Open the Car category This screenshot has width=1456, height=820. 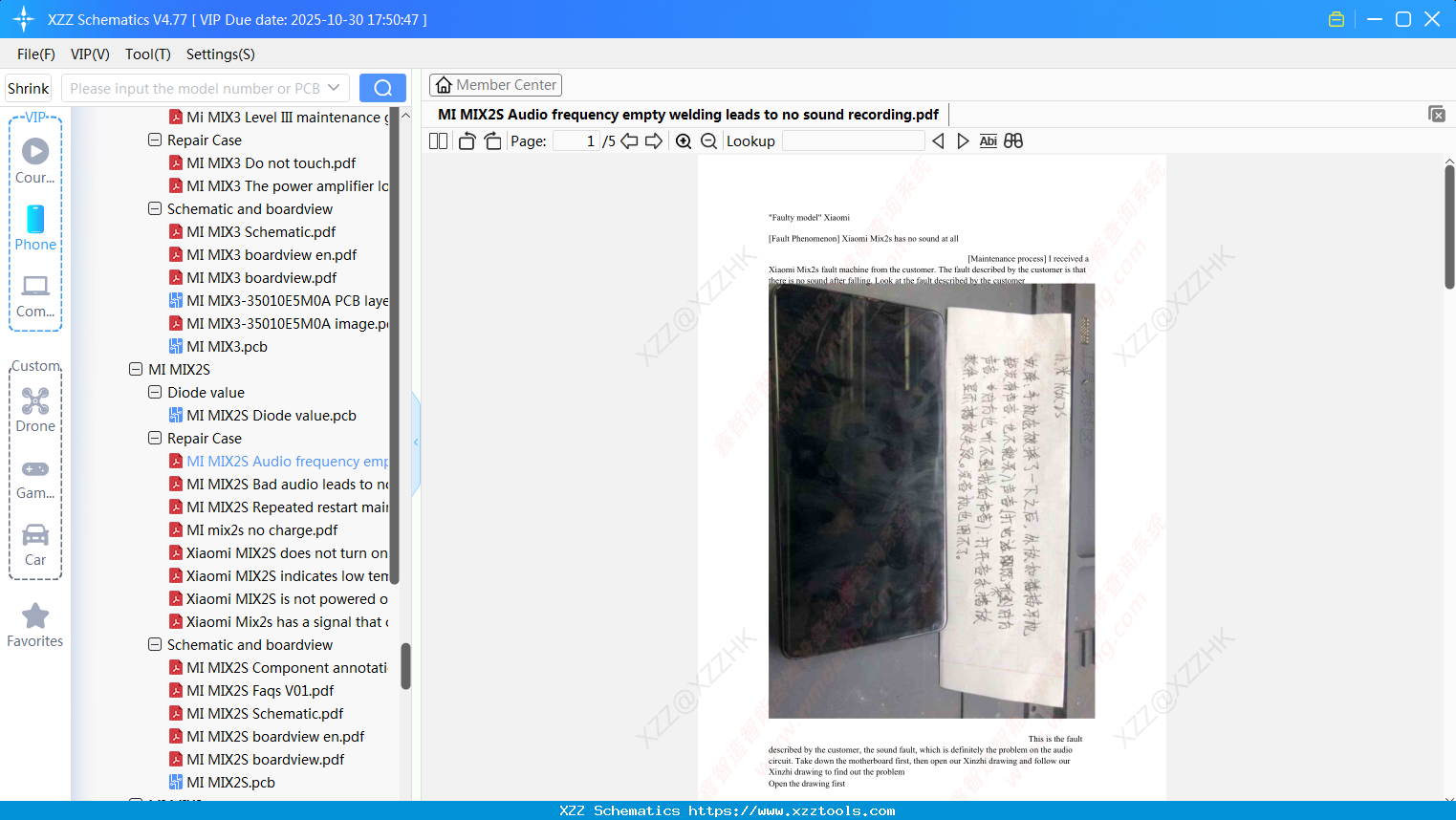click(35, 545)
